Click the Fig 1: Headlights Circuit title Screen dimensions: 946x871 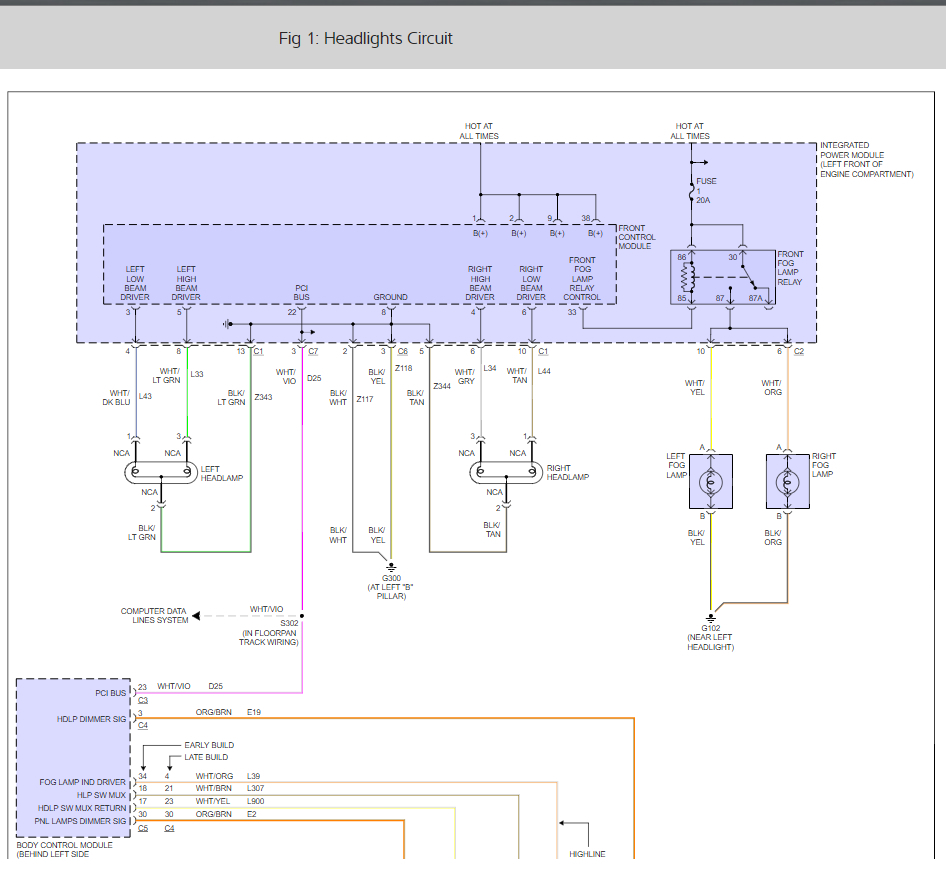(365, 39)
